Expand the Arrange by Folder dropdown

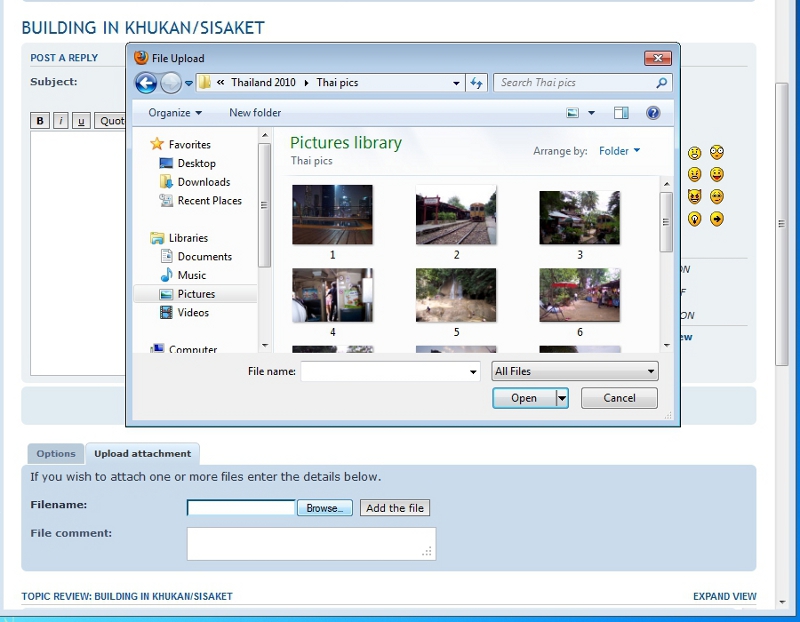(x=619, y=151)
